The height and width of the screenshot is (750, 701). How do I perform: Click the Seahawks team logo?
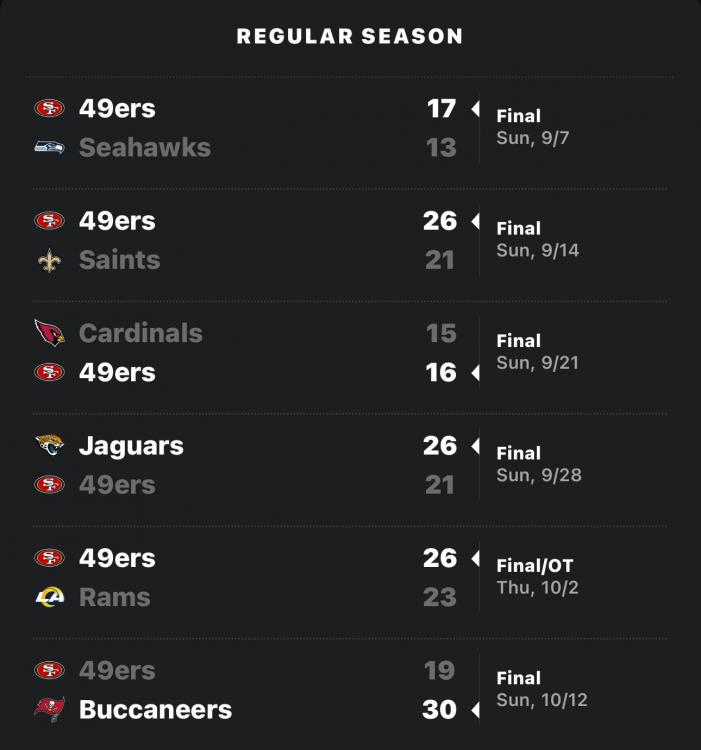click(x=49, y=147)
